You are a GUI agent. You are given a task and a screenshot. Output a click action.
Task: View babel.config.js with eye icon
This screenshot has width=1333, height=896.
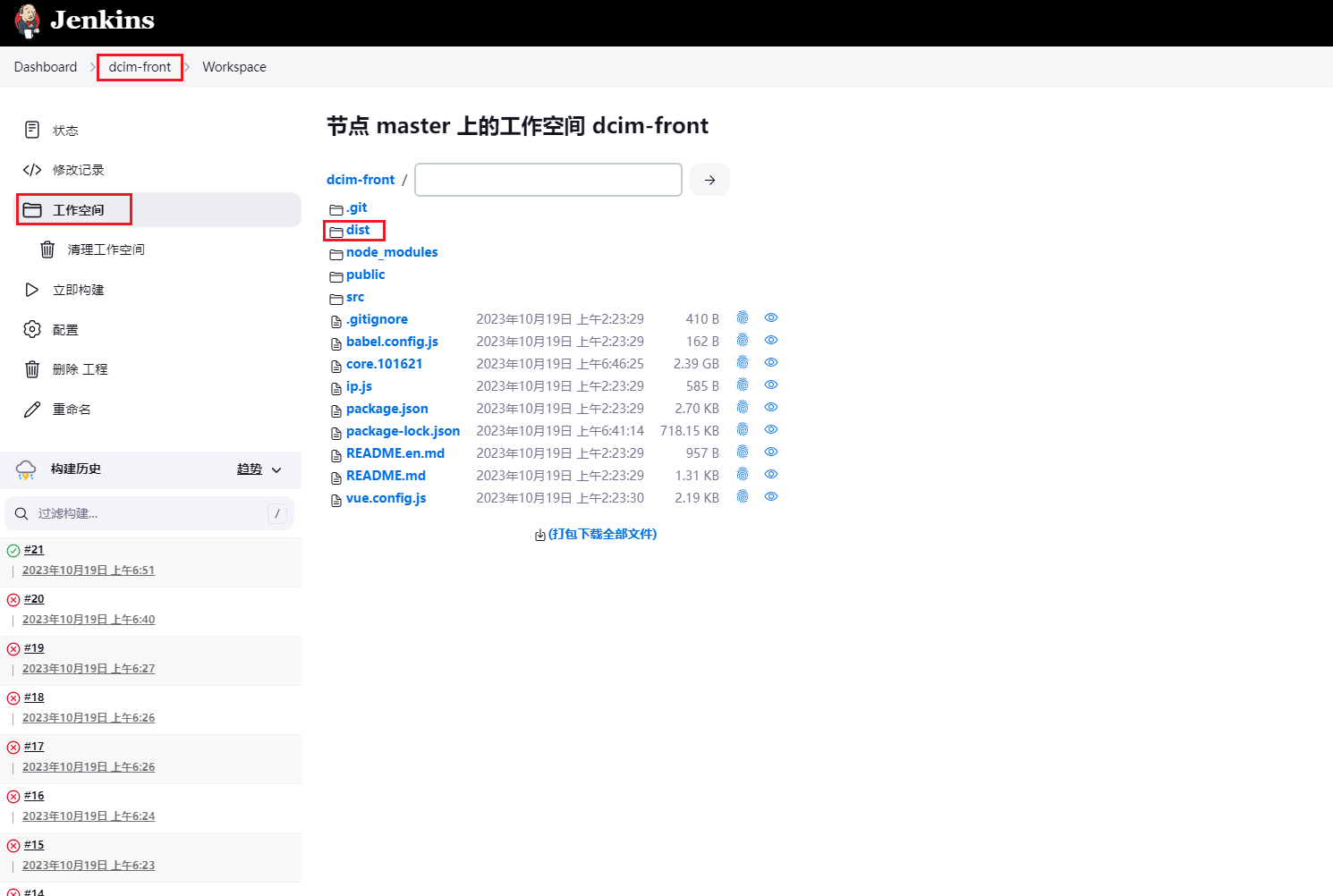pyautogui.click(x=771, y=341)
